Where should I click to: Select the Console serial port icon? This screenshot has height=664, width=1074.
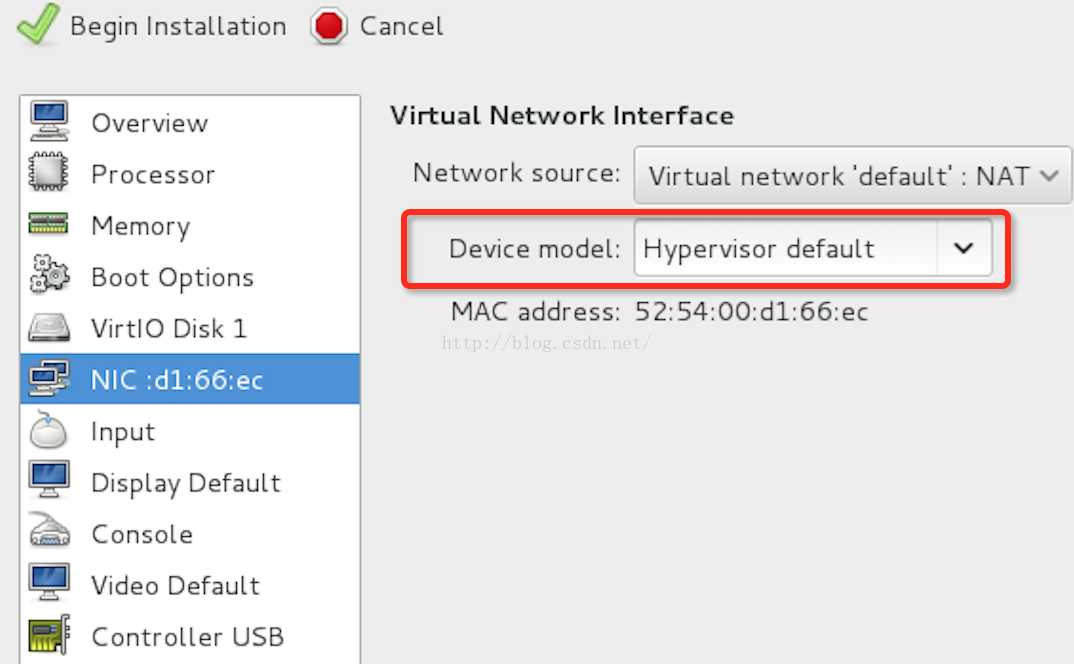49,530
